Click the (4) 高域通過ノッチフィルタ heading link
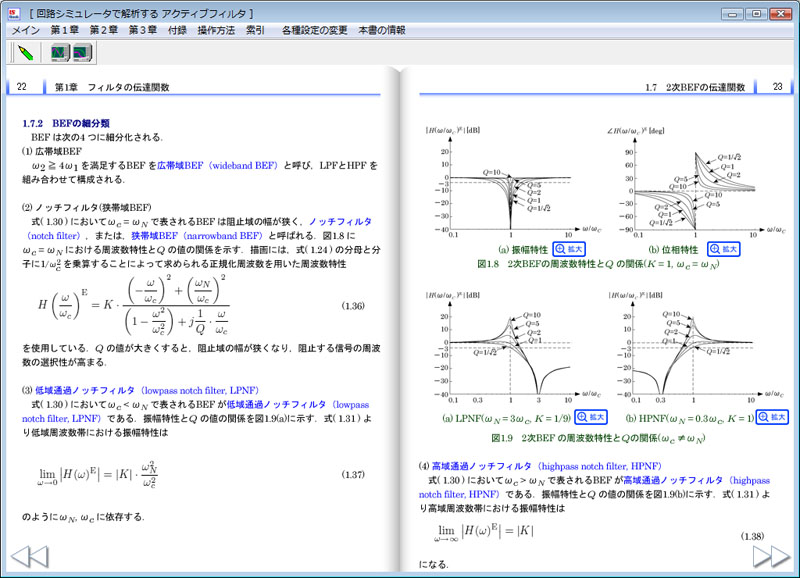Screen dimensions: 800x578 click(x=547, y=466)
